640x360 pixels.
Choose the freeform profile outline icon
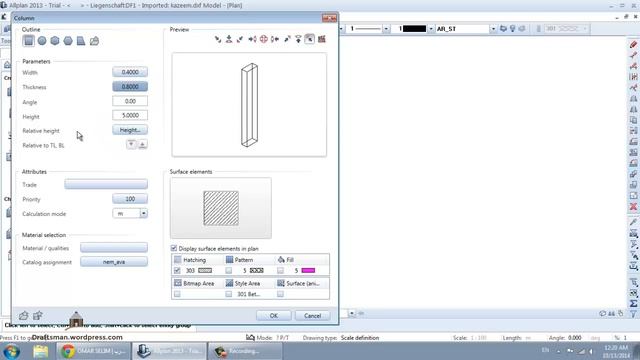(94, 41)
